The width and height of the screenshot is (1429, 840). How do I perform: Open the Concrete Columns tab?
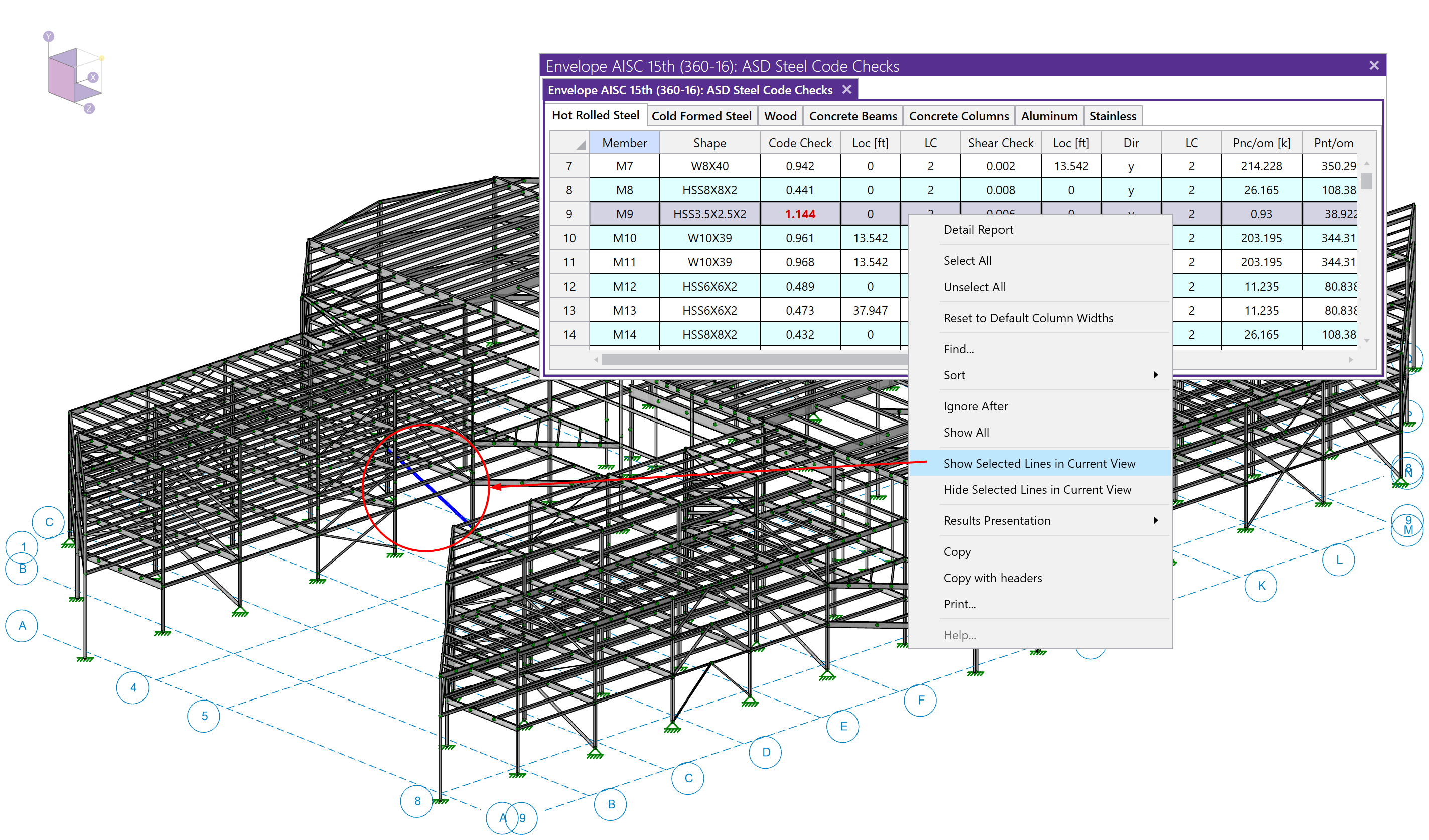click(958, 116)
